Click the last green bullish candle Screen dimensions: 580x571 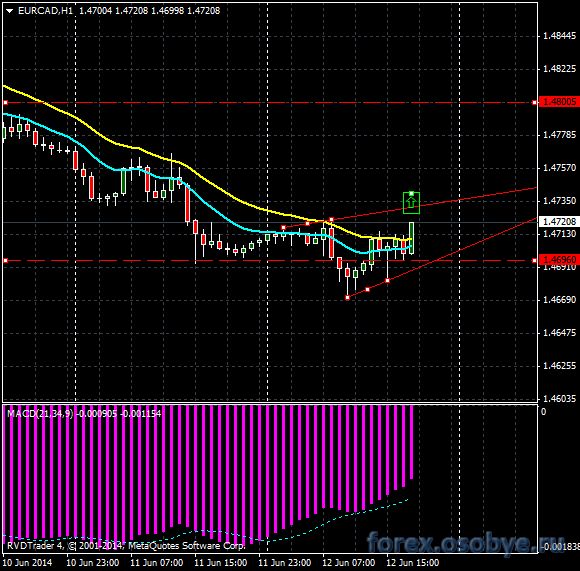point(411,238)
